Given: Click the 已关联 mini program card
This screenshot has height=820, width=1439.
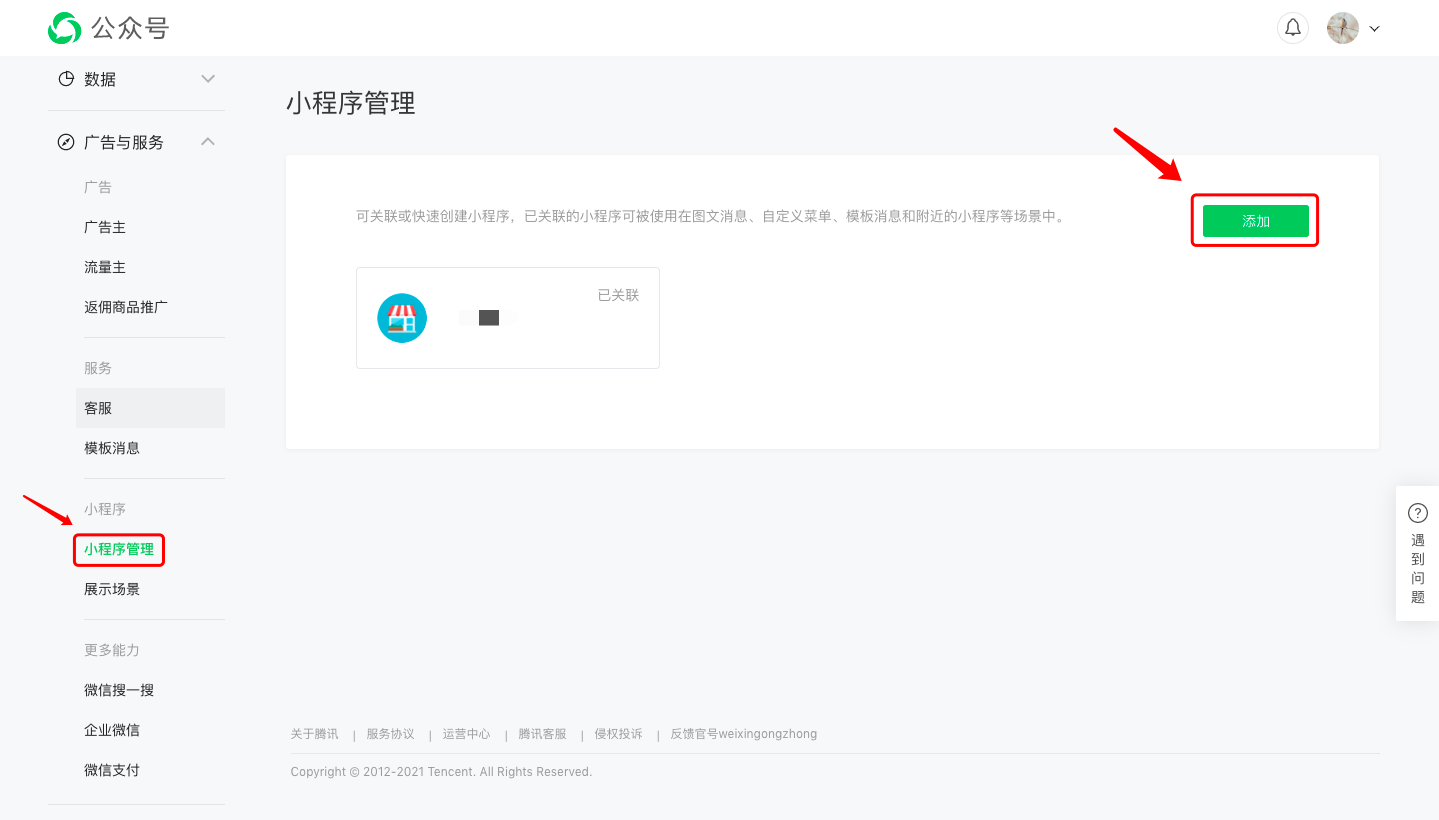Looking at the screenshot, I should [x=507, y=317].
